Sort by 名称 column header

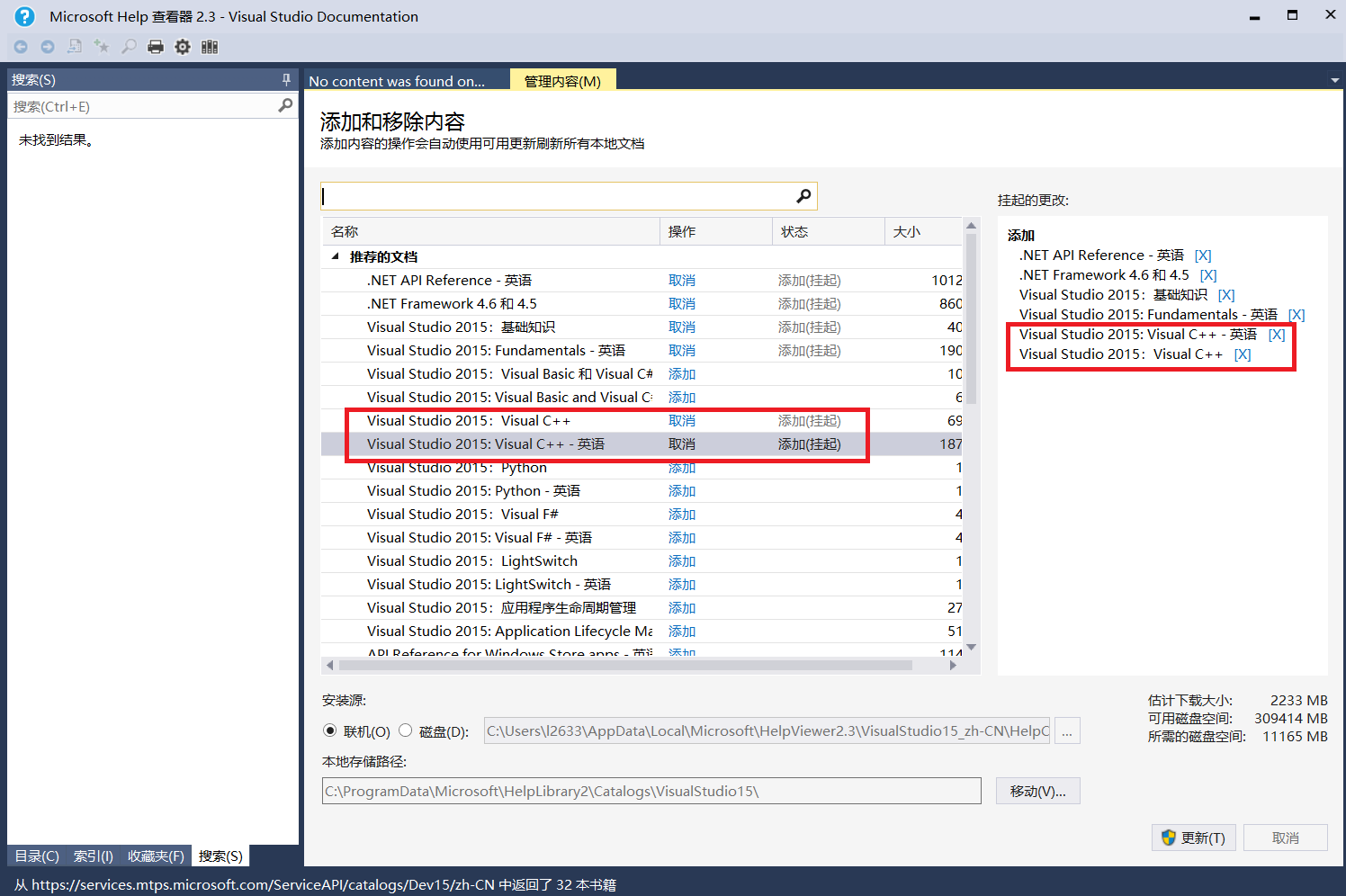click(491, 231)
